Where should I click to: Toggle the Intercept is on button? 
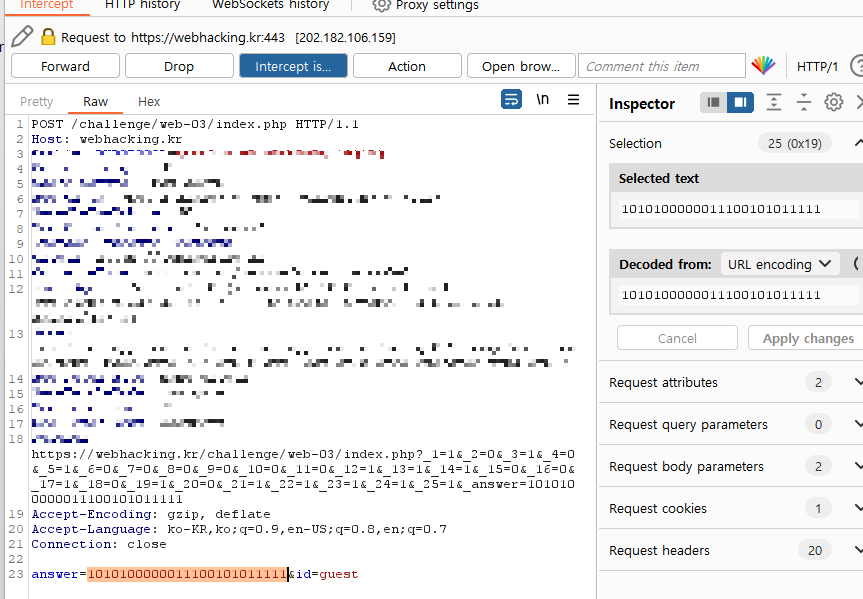pyautogui.click(x=293, y=66)
